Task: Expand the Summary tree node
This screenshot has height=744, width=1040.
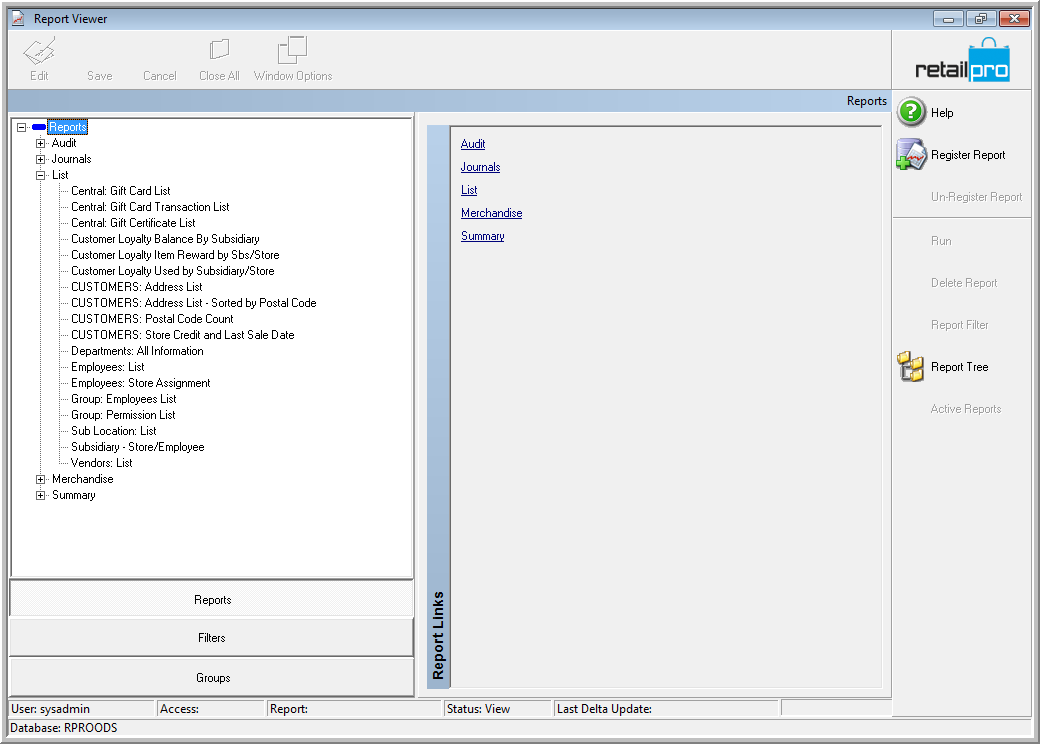Action: click(40, 495)
